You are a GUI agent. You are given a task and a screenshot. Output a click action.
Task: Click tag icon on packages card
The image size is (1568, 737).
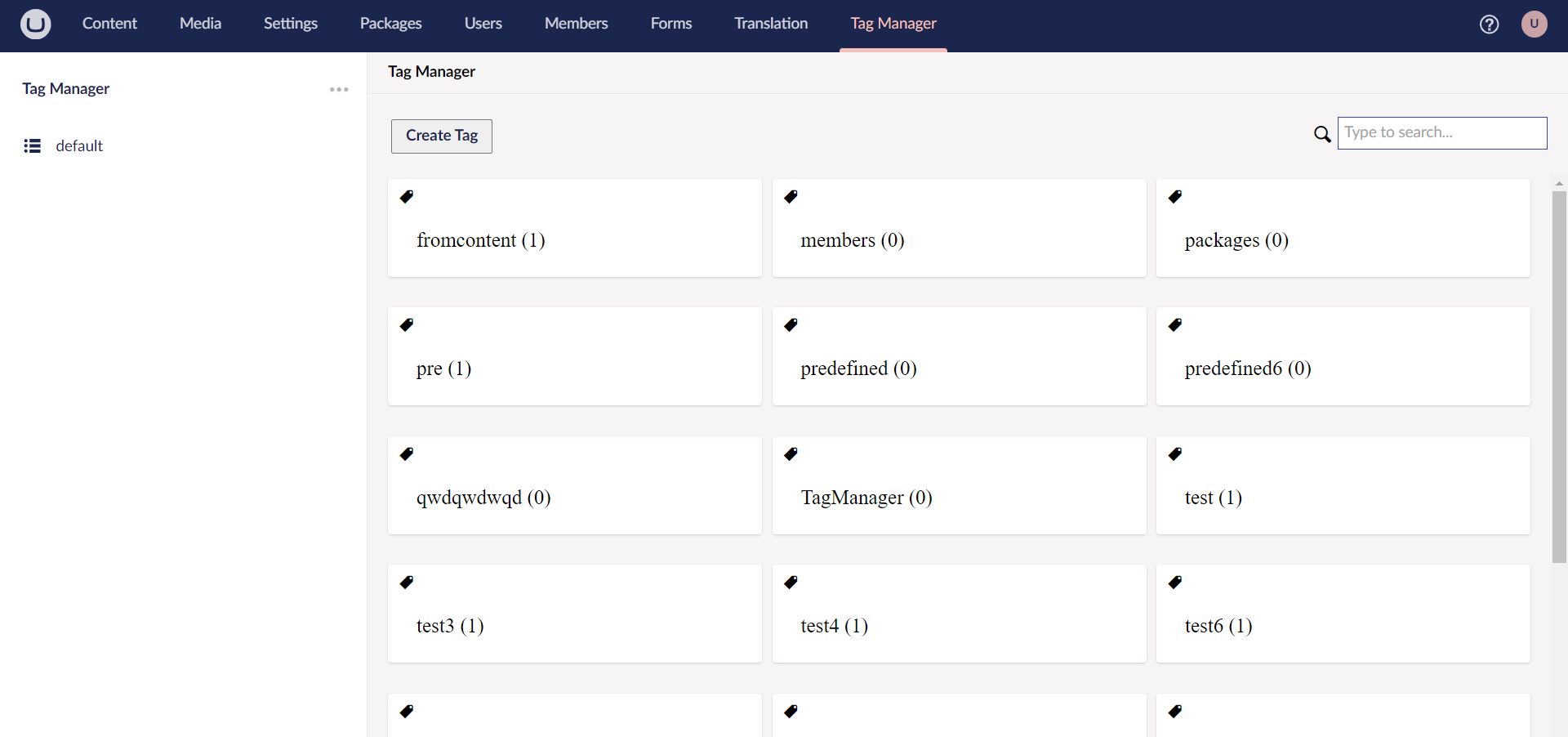point(1175,196)
